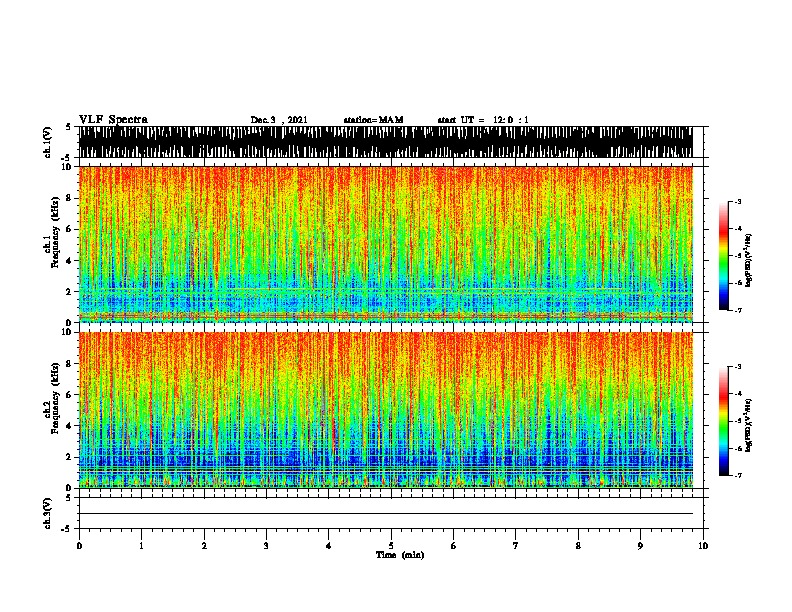Select the "start UT = 12:0:1" header text
This screenshot has width=792, height=612.
[x=483, y=120]
